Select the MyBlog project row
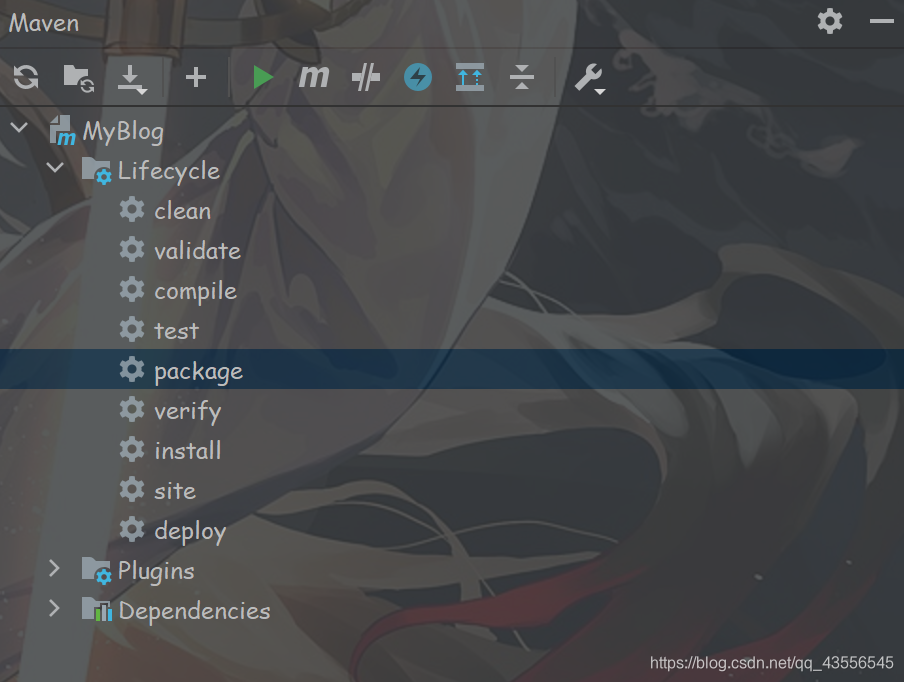 point(452,131)
